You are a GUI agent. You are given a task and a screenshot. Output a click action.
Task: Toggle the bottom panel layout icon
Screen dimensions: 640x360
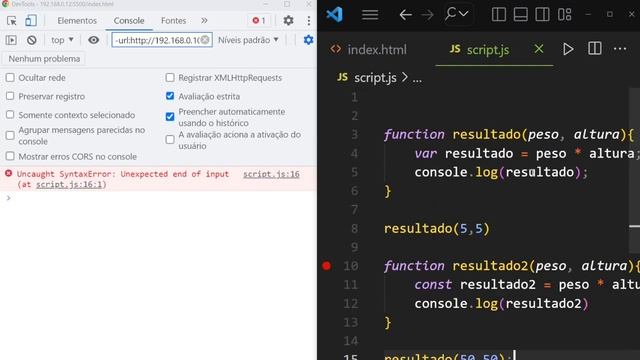click(520, 14)
